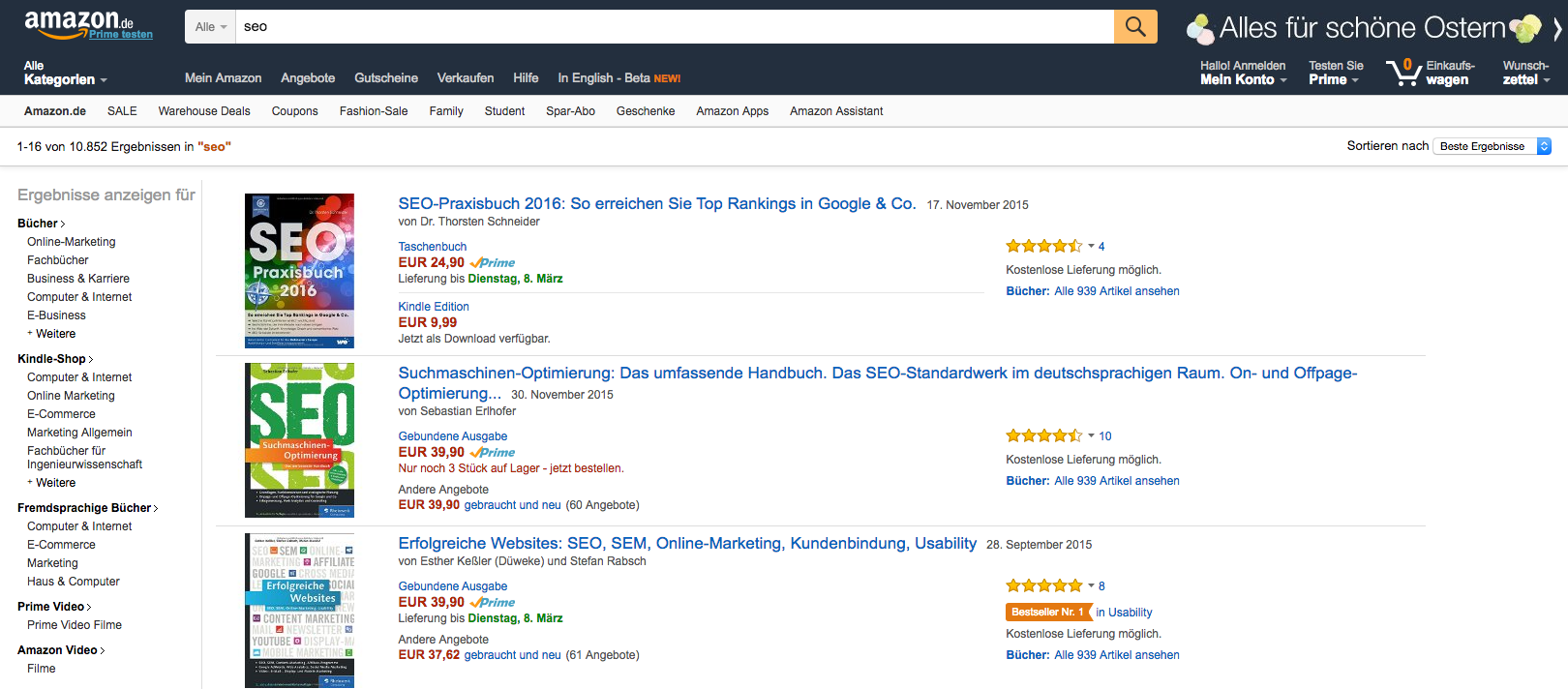Click the Prime logo next to Suchmaschinen-Optimierung price
The width and height of the screenshot is (1568, 689).
pyautogui.click(x=493, y=453)
